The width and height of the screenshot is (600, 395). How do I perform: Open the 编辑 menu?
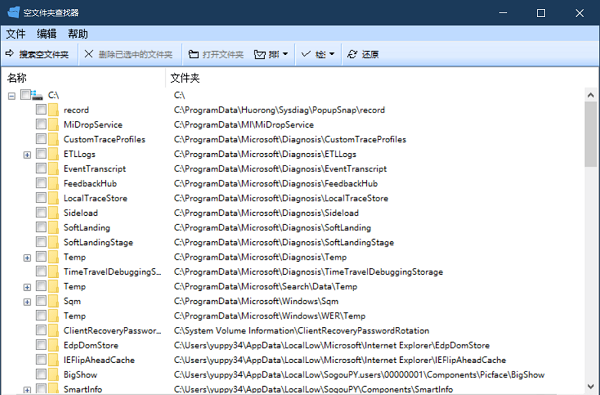[47, 34]
